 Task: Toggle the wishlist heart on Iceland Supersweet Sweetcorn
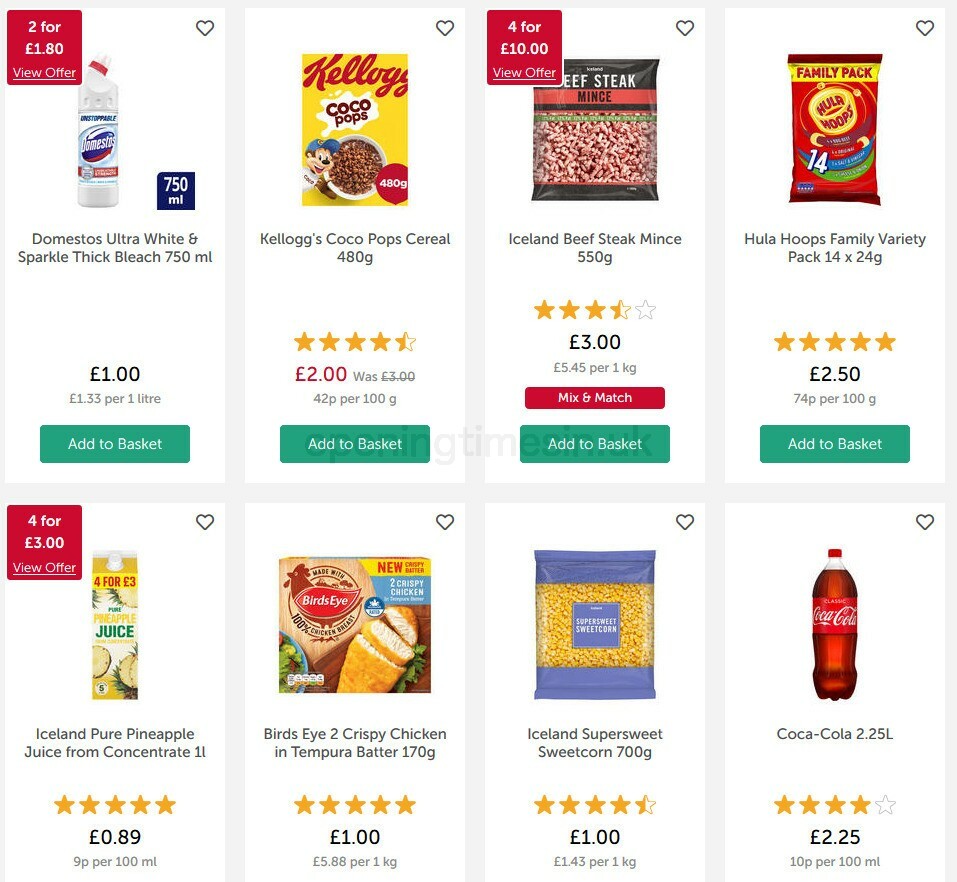(685, 522)
